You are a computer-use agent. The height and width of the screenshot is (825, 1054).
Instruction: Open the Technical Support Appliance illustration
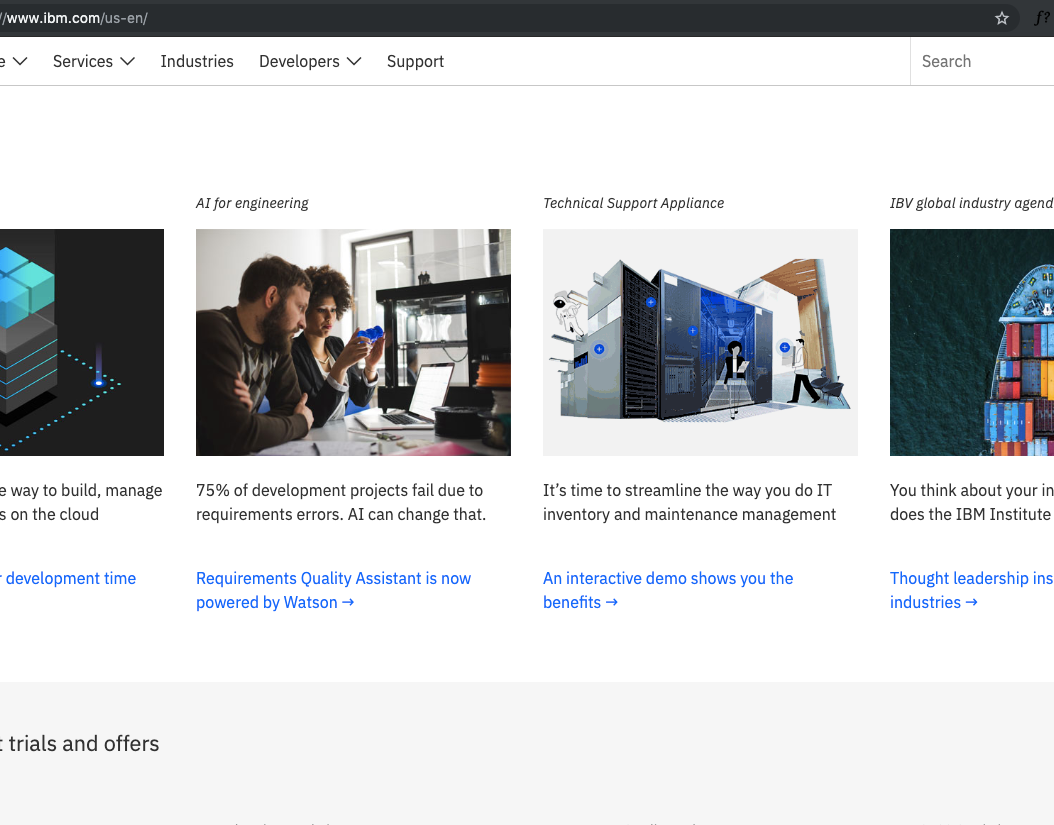pos(700,342)
